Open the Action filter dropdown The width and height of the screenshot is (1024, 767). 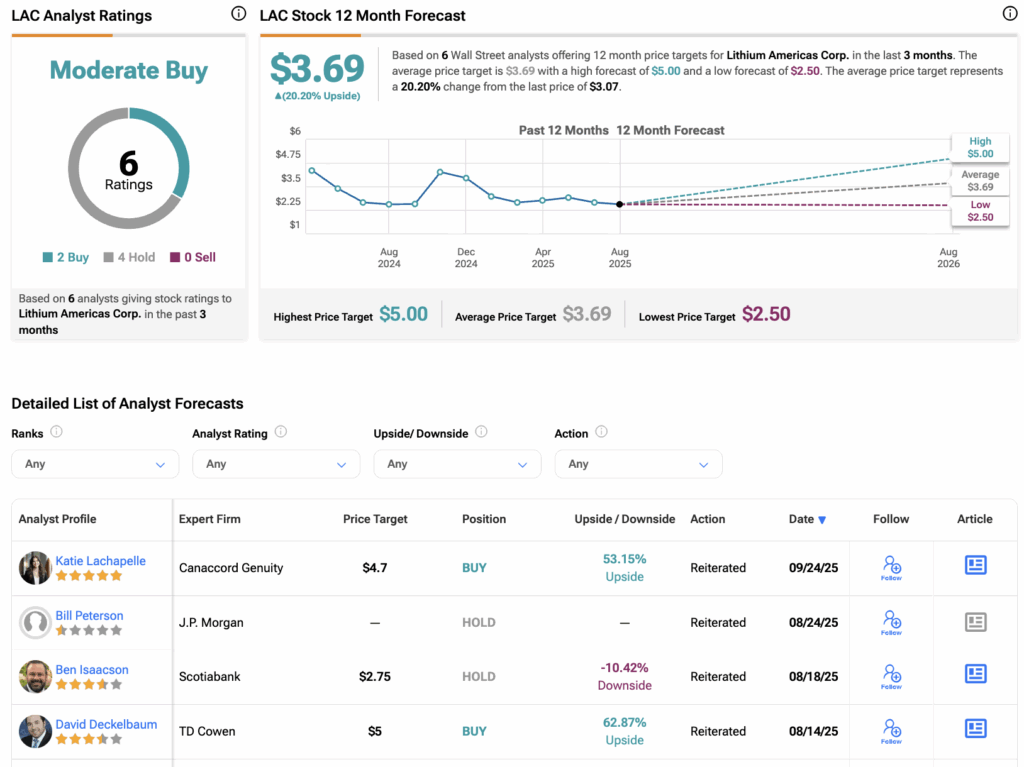(x=639, y=464)
